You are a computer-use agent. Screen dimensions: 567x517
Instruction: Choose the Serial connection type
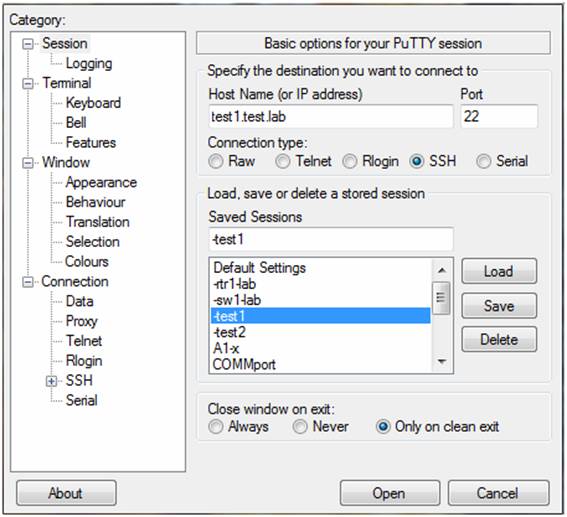point(484,161)
